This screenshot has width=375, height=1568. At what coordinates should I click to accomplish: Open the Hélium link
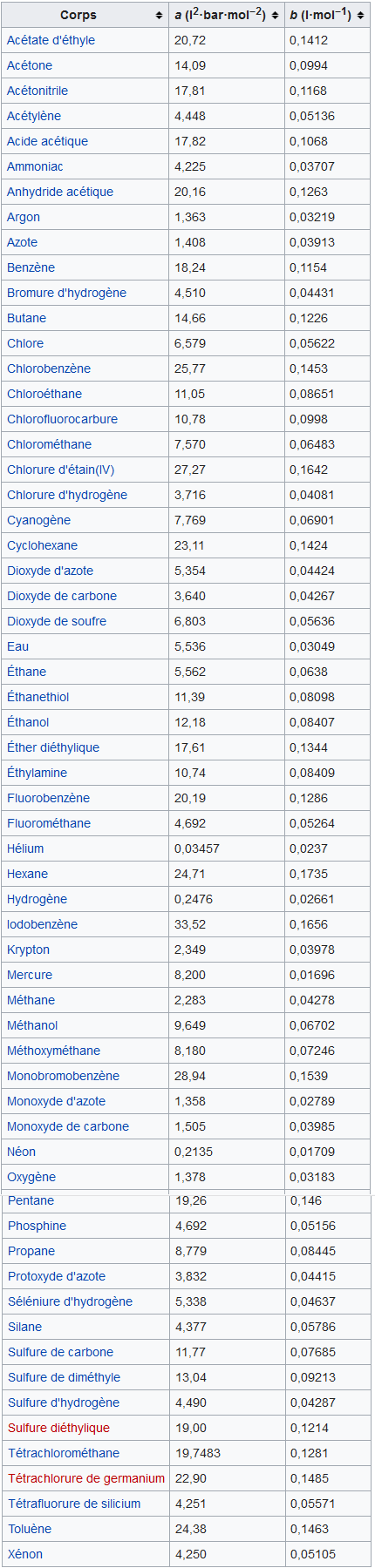coord(25,848)
